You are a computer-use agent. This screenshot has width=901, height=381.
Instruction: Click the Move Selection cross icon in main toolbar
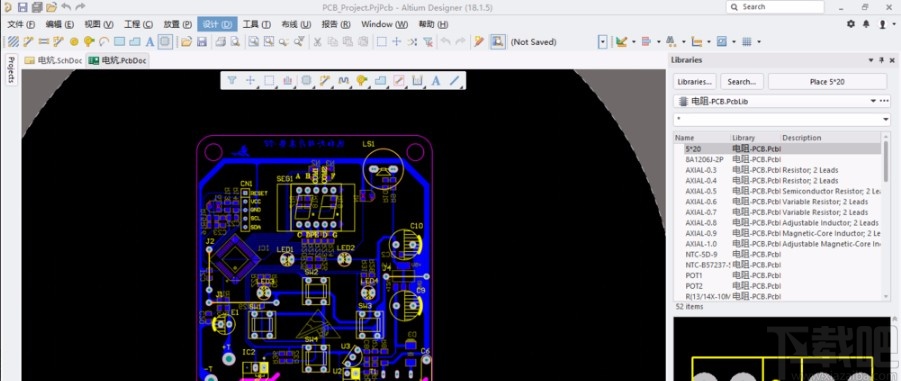pos(396,41)
